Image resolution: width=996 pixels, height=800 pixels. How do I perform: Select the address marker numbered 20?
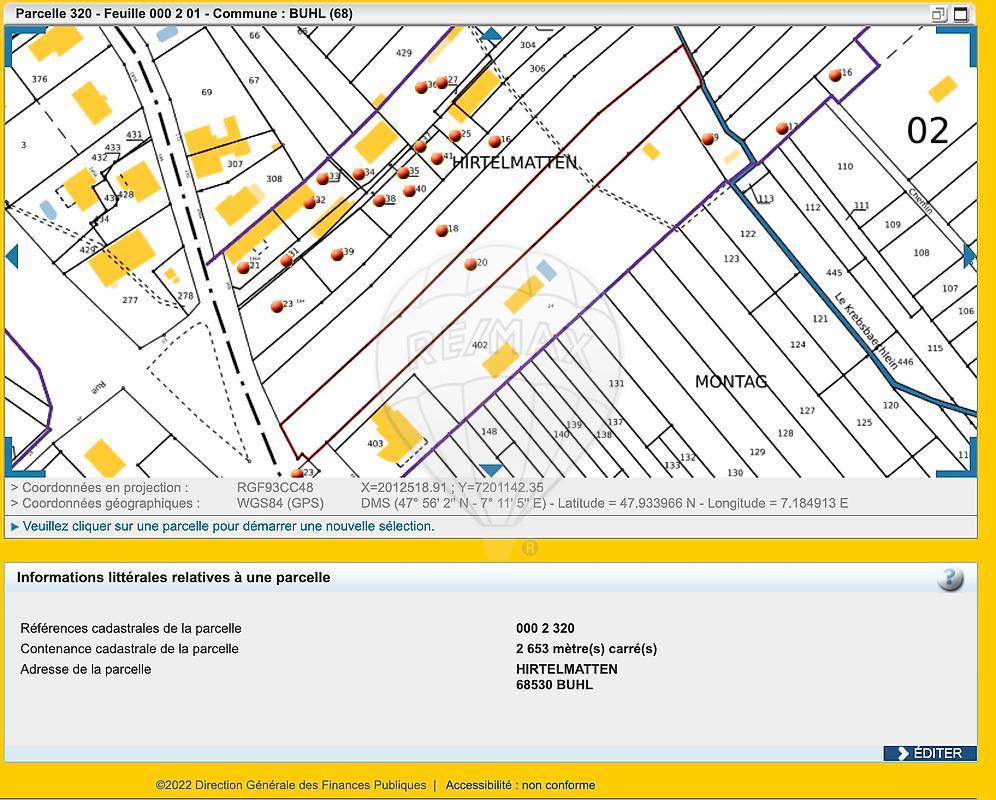pos(470,265)
